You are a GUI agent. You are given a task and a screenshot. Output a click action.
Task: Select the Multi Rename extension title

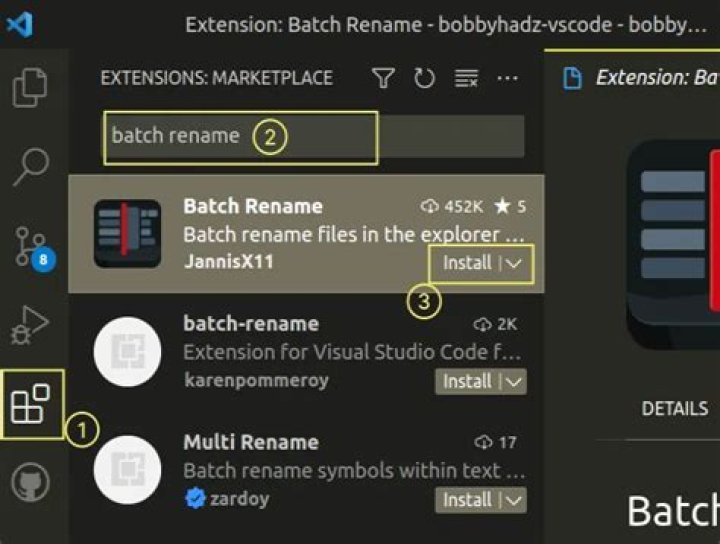click(251, 442)
